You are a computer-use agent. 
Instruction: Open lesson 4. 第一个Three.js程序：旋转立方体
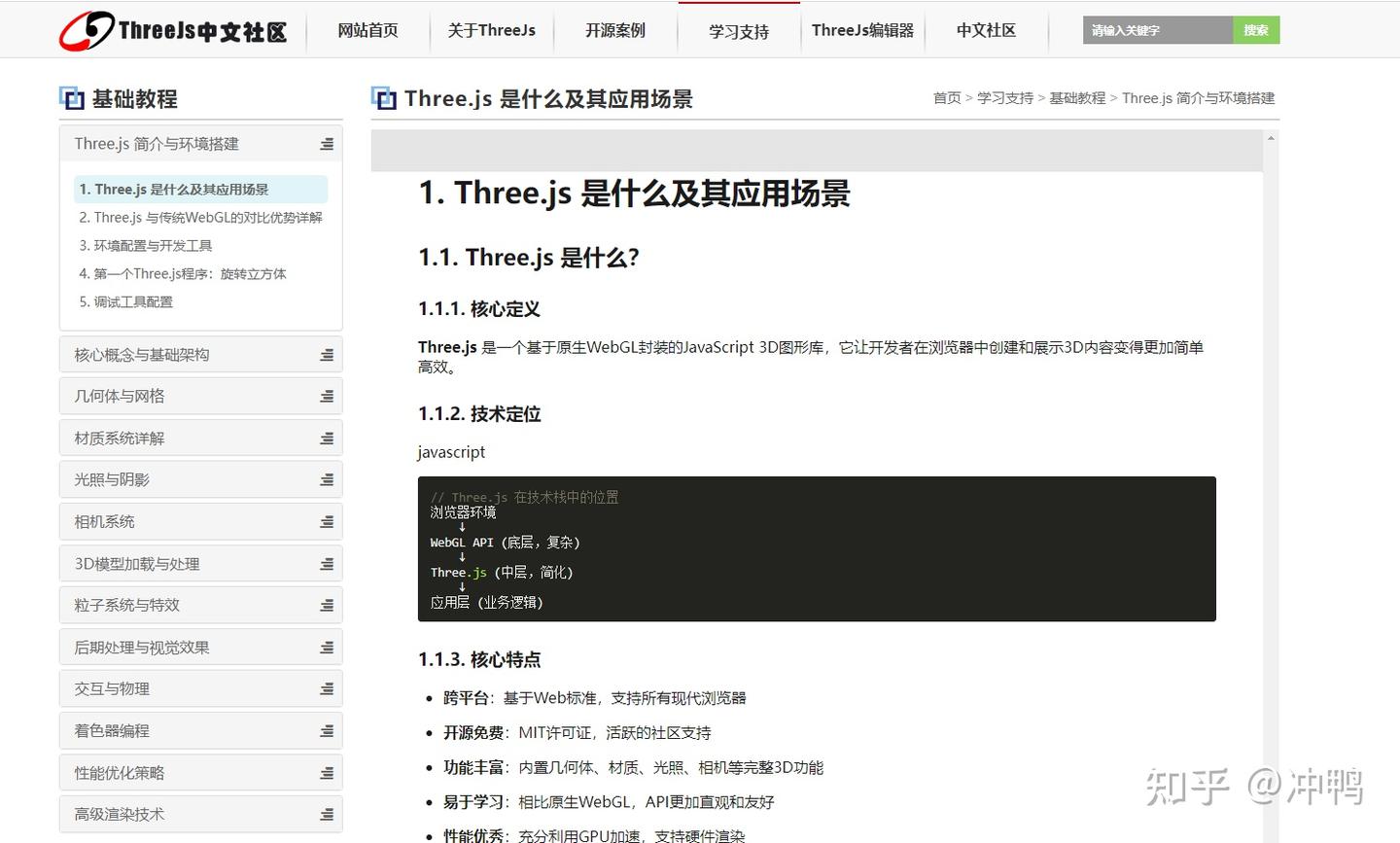pos(183,274)
